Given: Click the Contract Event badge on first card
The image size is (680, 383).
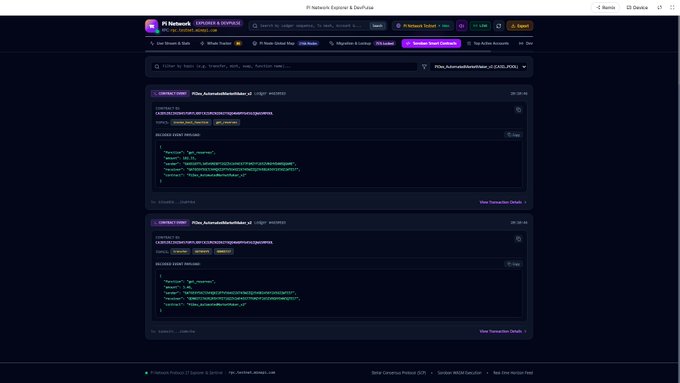Looking at the screenshot, I should coord(170,94).
